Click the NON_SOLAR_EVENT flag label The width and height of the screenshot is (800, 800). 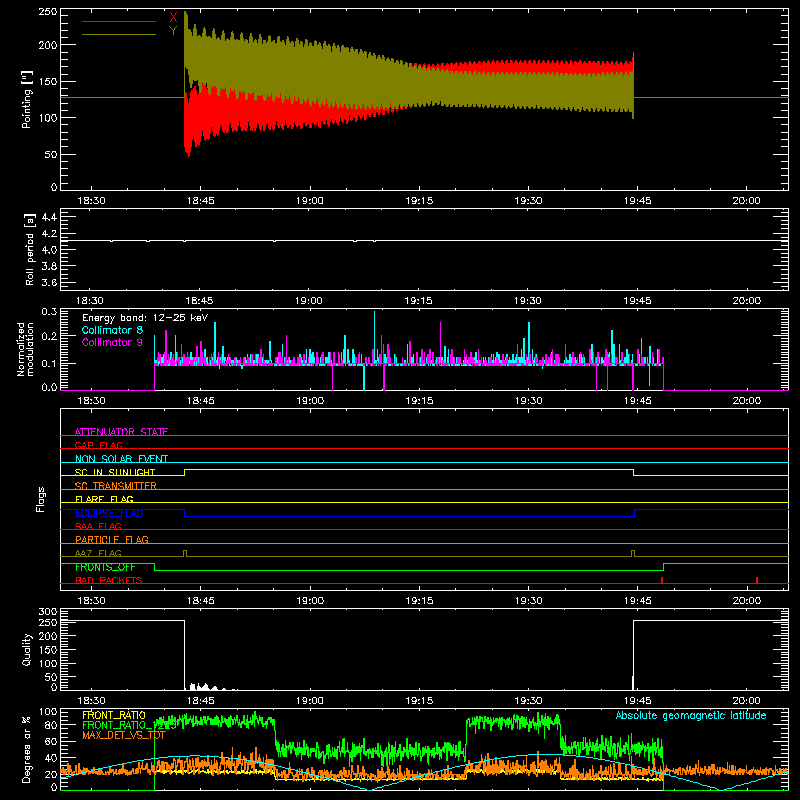pyautogui.click(x=121, y=459)
